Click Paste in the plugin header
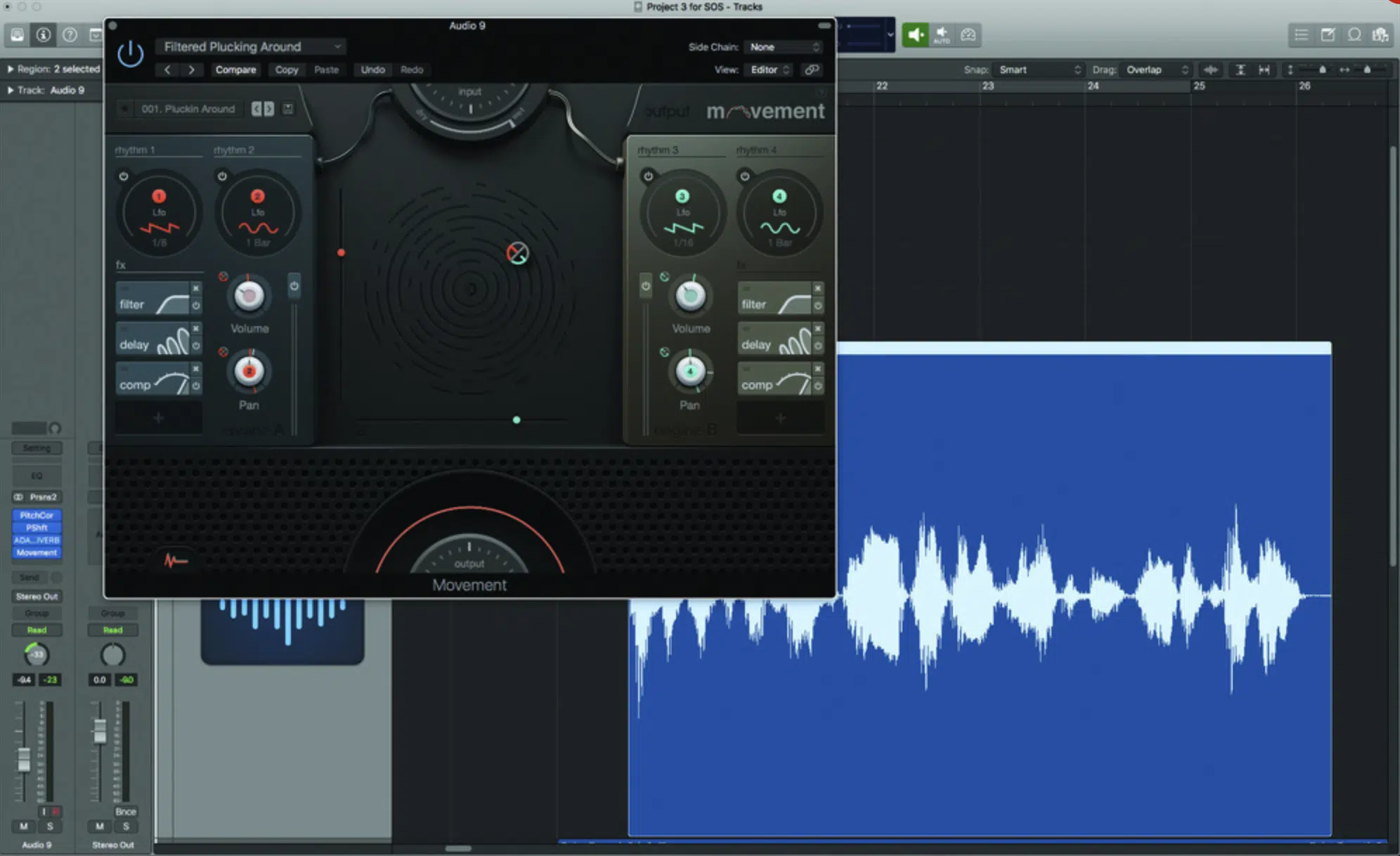 (x=326, y=70)
